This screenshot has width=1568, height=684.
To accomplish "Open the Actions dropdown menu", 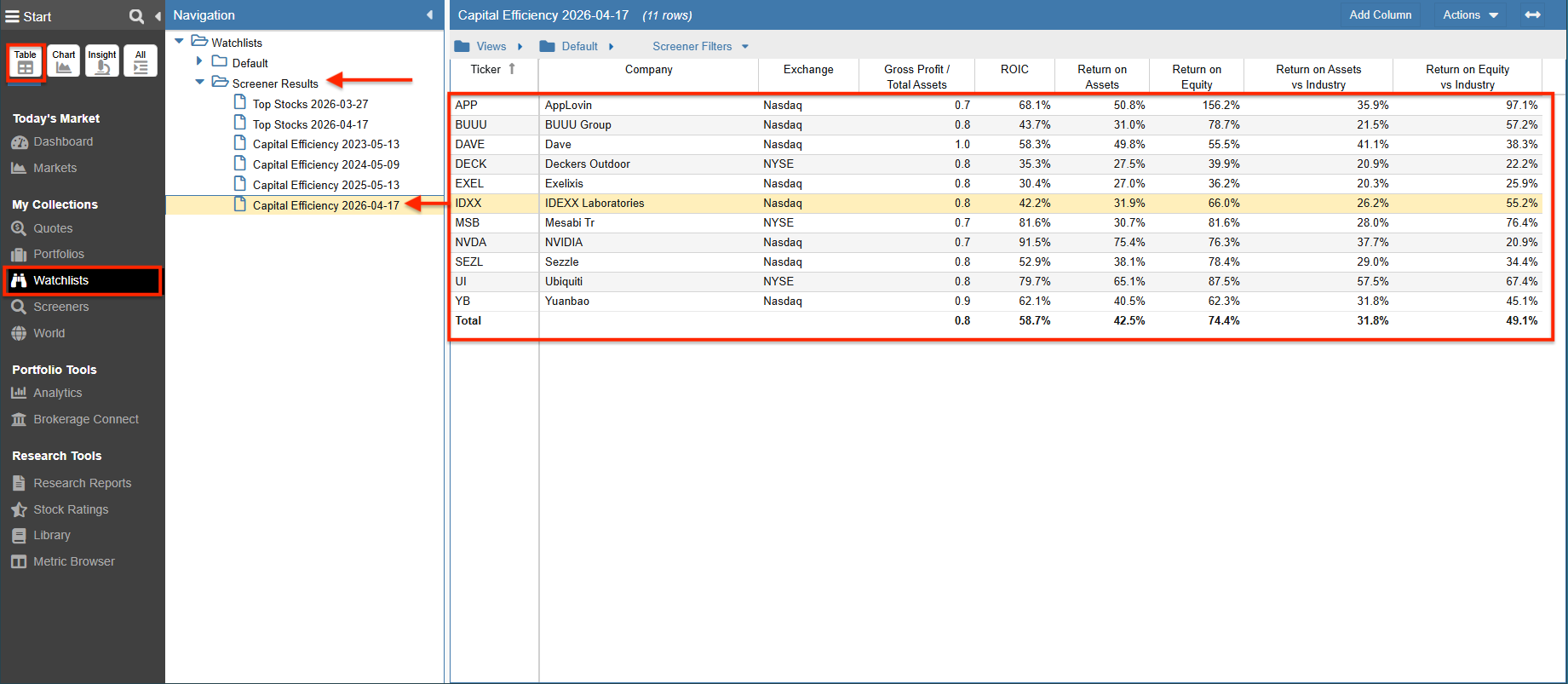I will 1470,15.
